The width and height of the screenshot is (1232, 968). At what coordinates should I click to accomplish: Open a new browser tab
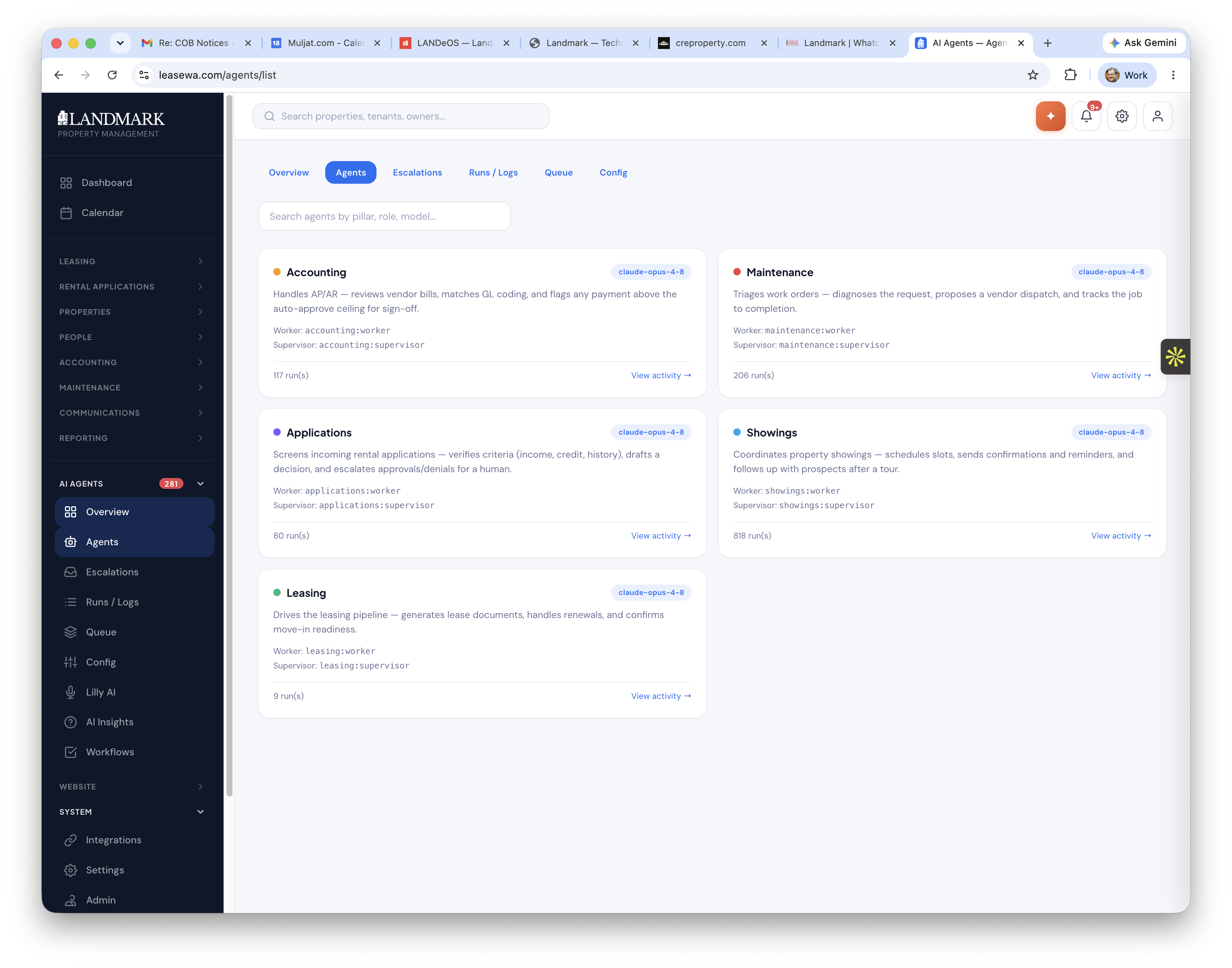1047,43
